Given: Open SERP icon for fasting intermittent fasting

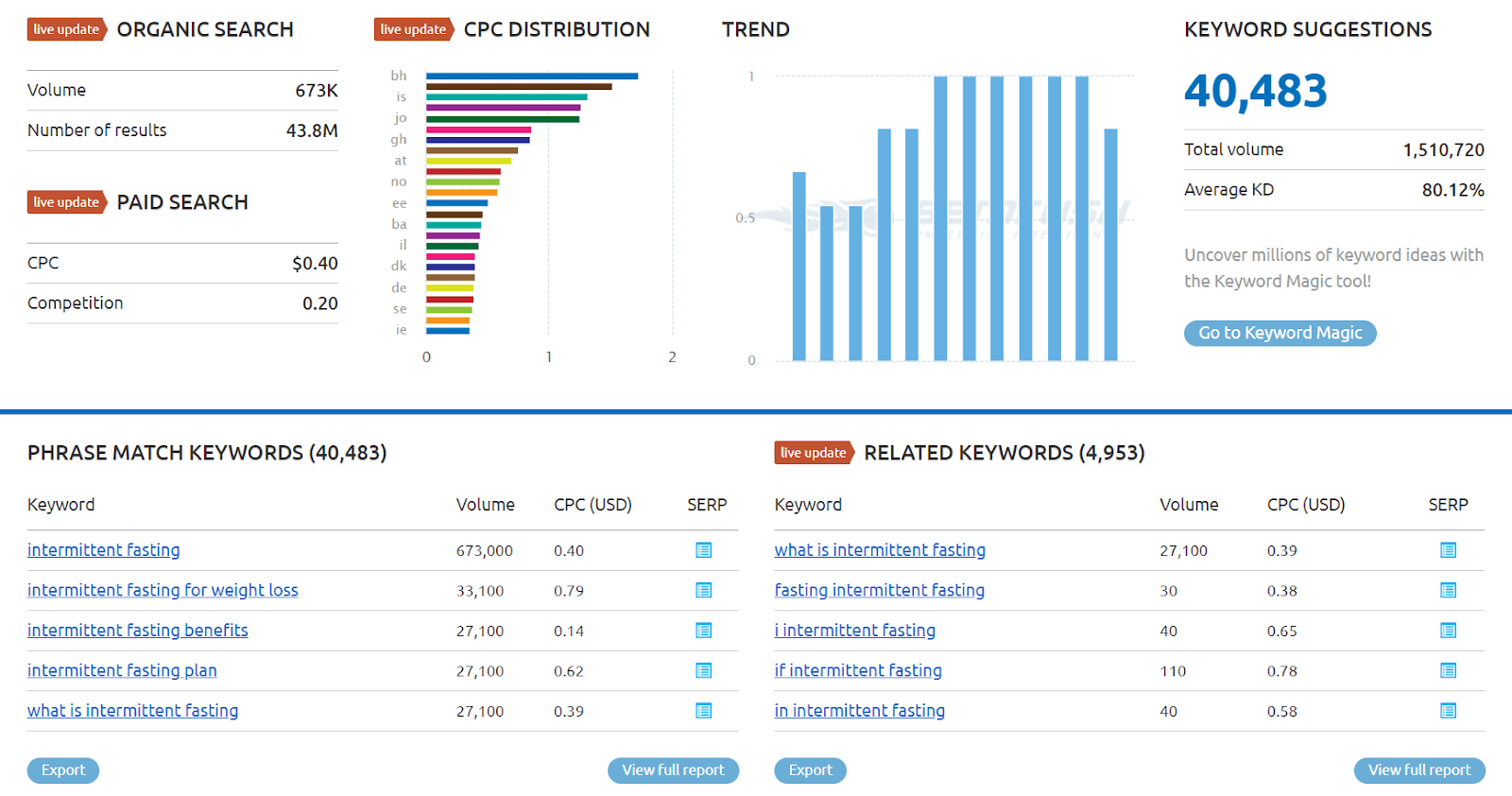Looking at the screenshot, I should click(1448, 590).
